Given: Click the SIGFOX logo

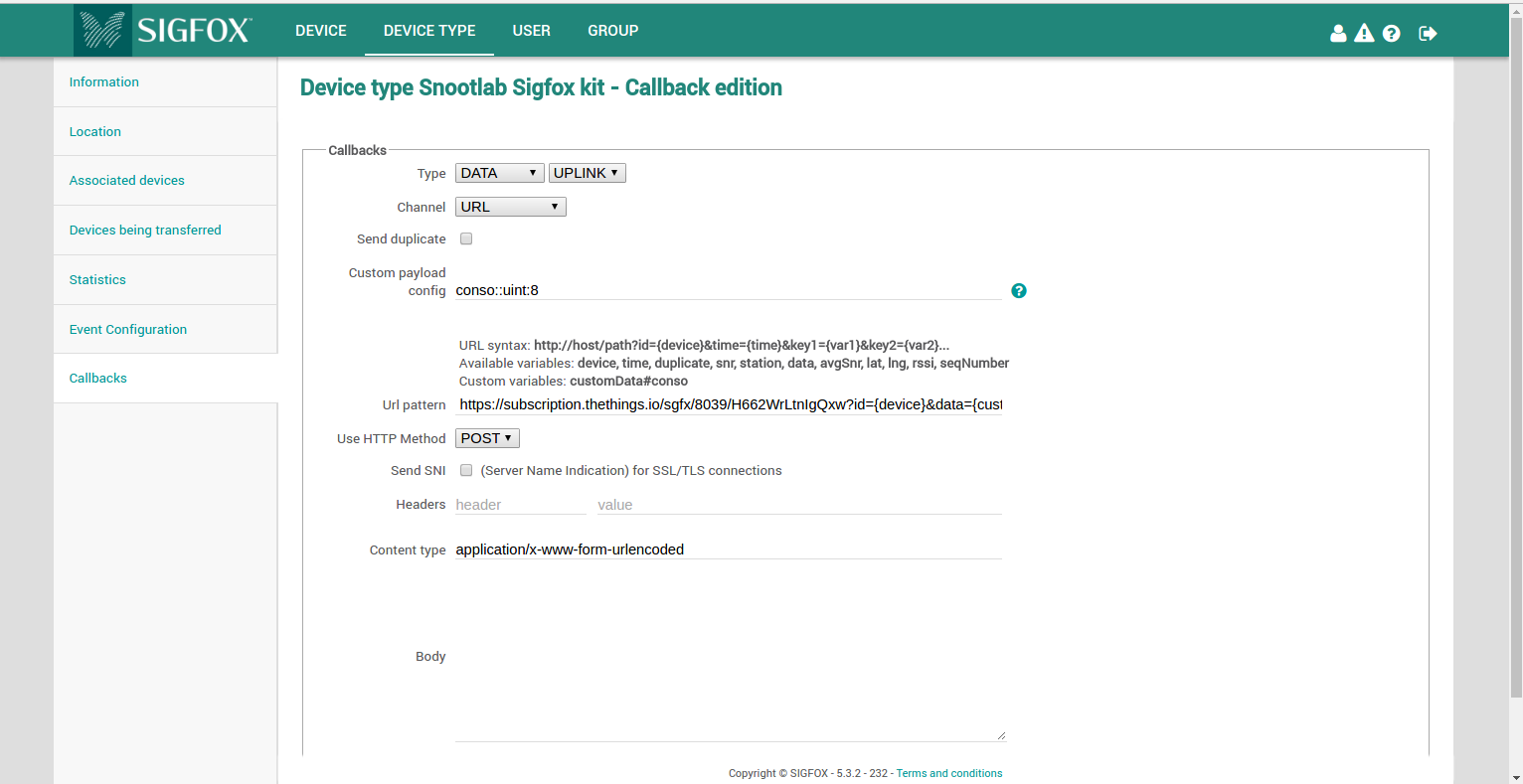Looking at the screenshot, I should pos(164,31).
